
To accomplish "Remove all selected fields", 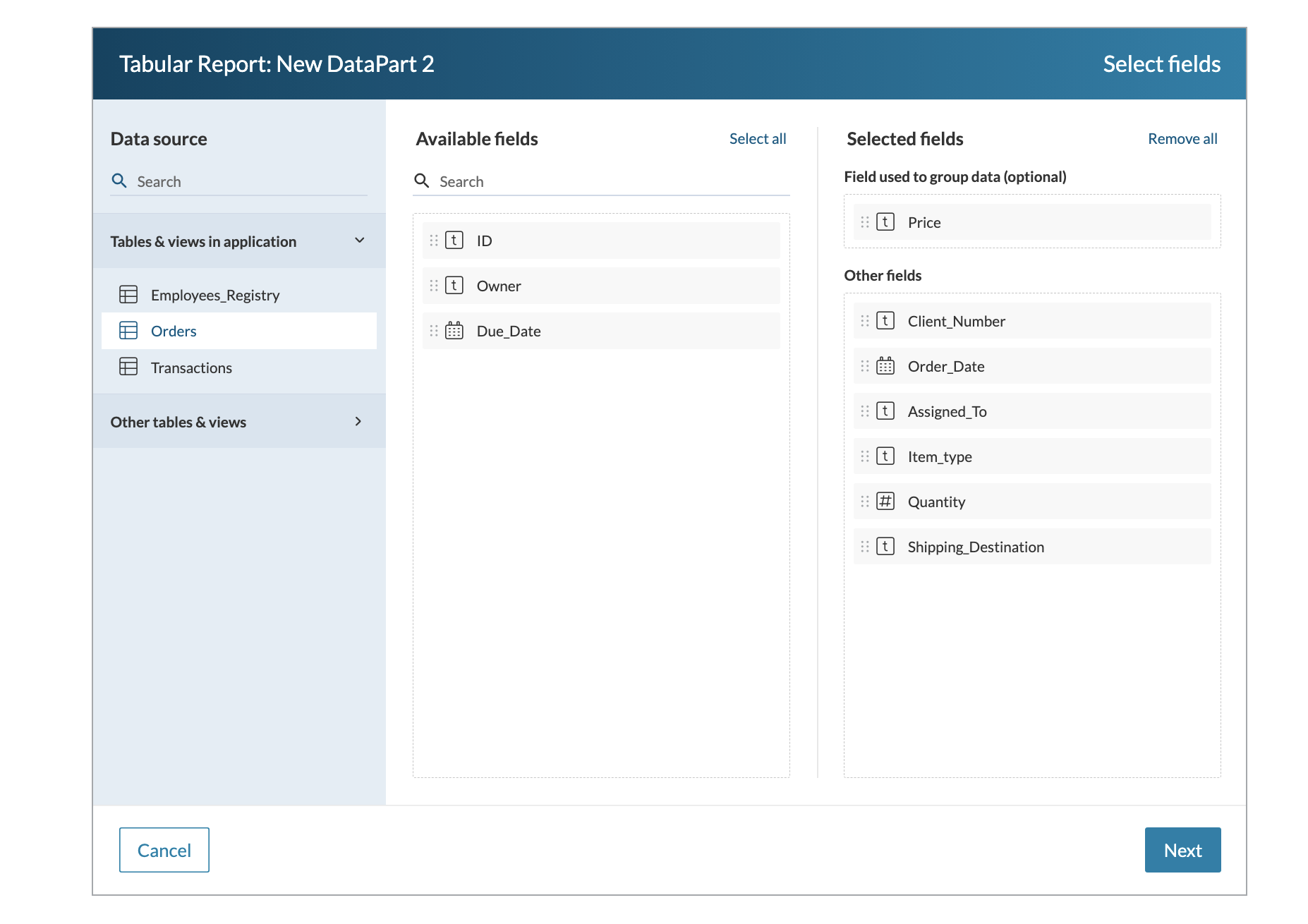I will click(x=1182, y=138).
